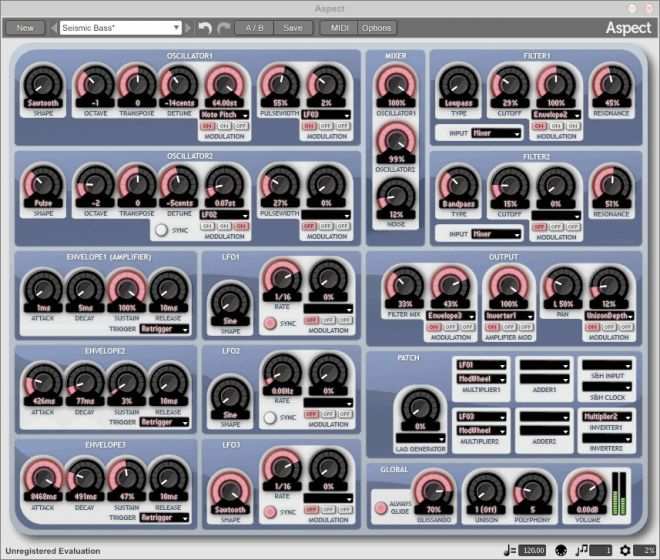Click the Oscillator1 Detune knob

pos(179,83)
